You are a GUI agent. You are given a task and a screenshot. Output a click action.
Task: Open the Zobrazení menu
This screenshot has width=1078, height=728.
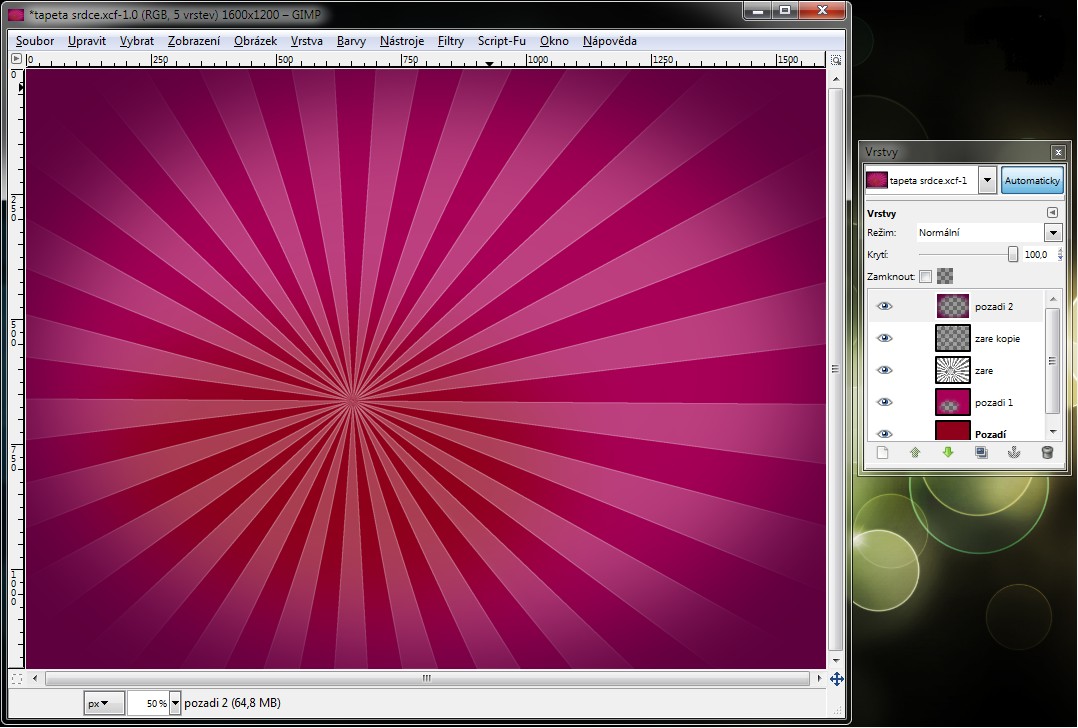tap(194, 41)
